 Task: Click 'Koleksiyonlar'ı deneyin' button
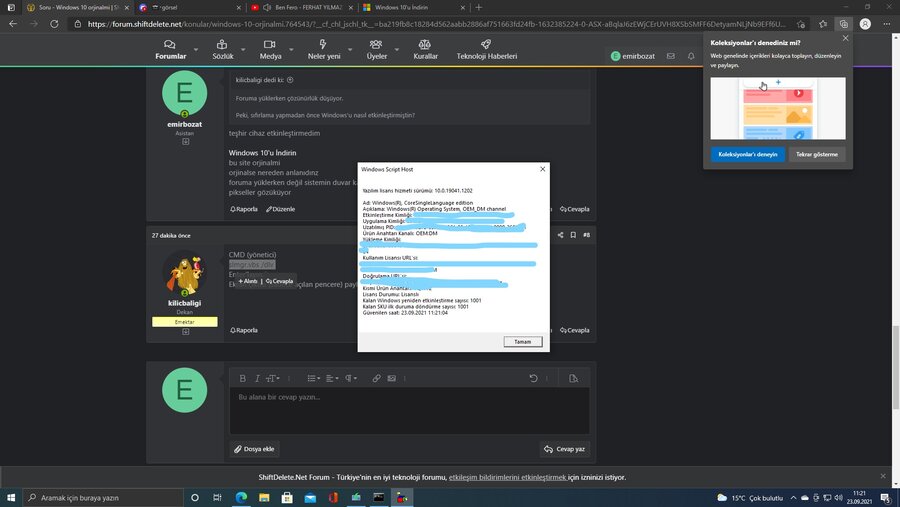coord(747,154)
